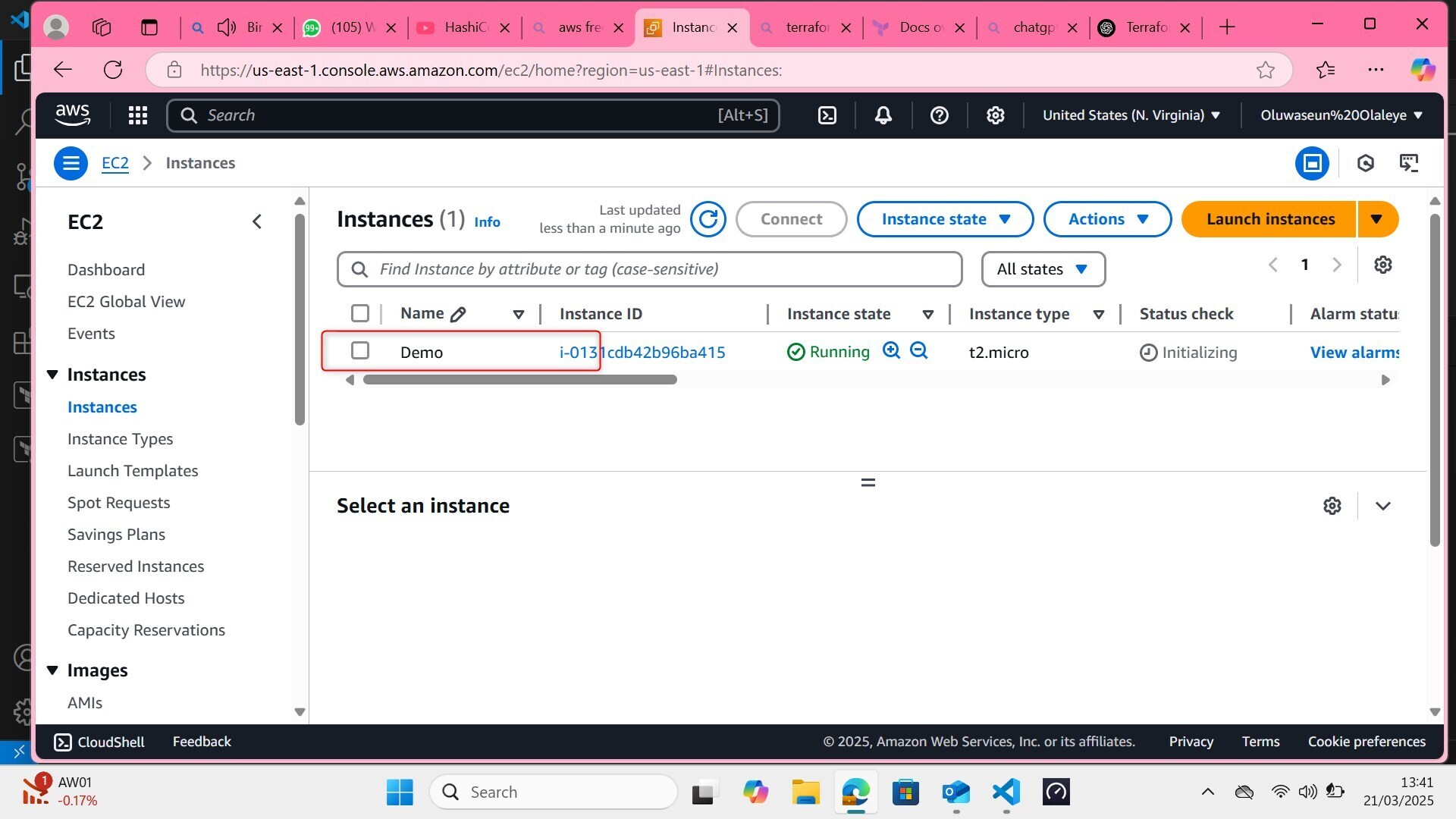The height and width of the screenshot is (819, 1456).
Task: Click the Launch instances button
Action: pos(1269,219)
